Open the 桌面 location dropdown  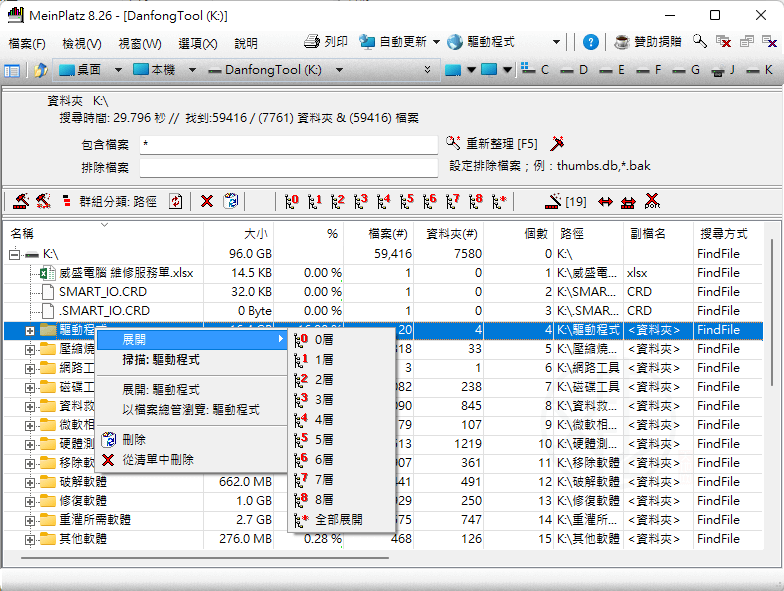[x=117, y=70]
